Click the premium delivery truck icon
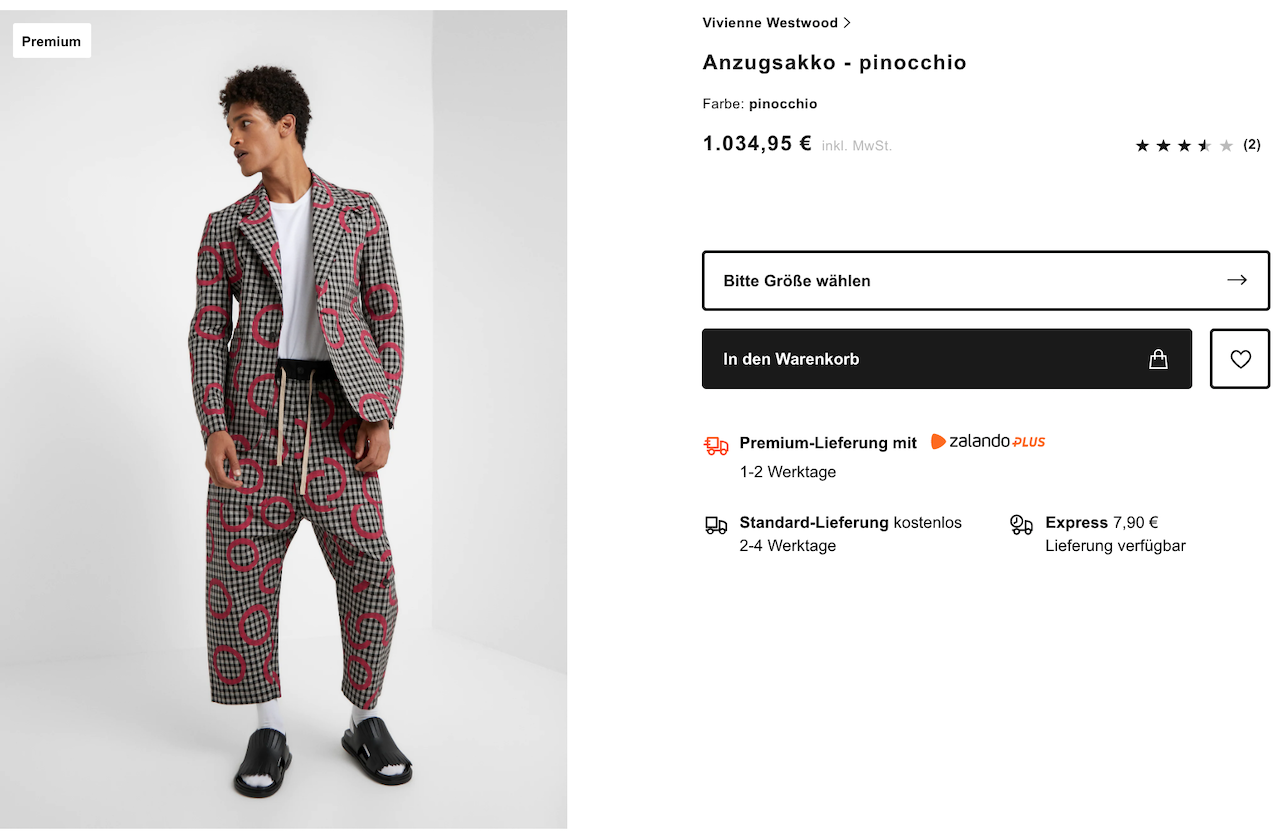The height and width of the screenshot is (836, 1280). click(716, 445)
